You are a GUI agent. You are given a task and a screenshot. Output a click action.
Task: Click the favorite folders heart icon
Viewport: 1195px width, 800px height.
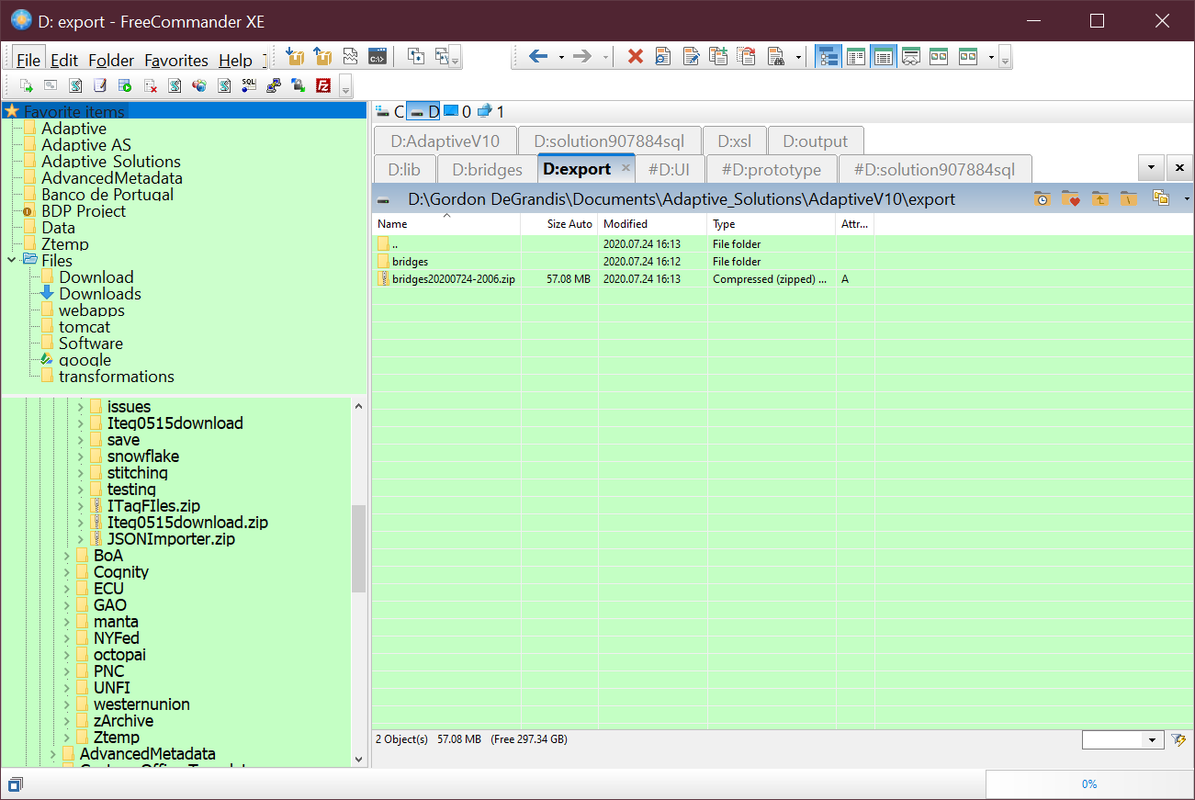click(1071, 199)
